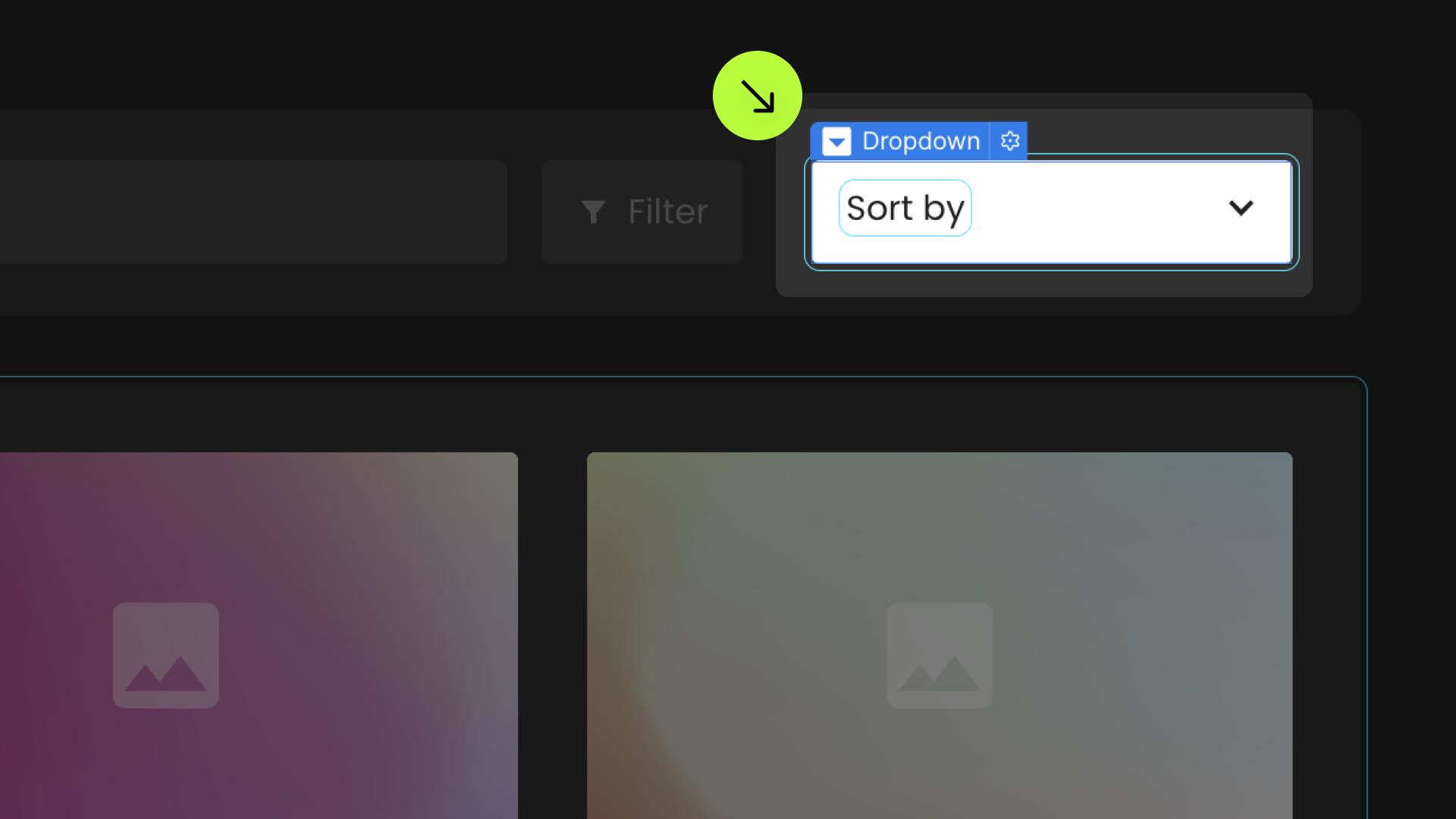Click the gap between the two image cards

[552, 635]
